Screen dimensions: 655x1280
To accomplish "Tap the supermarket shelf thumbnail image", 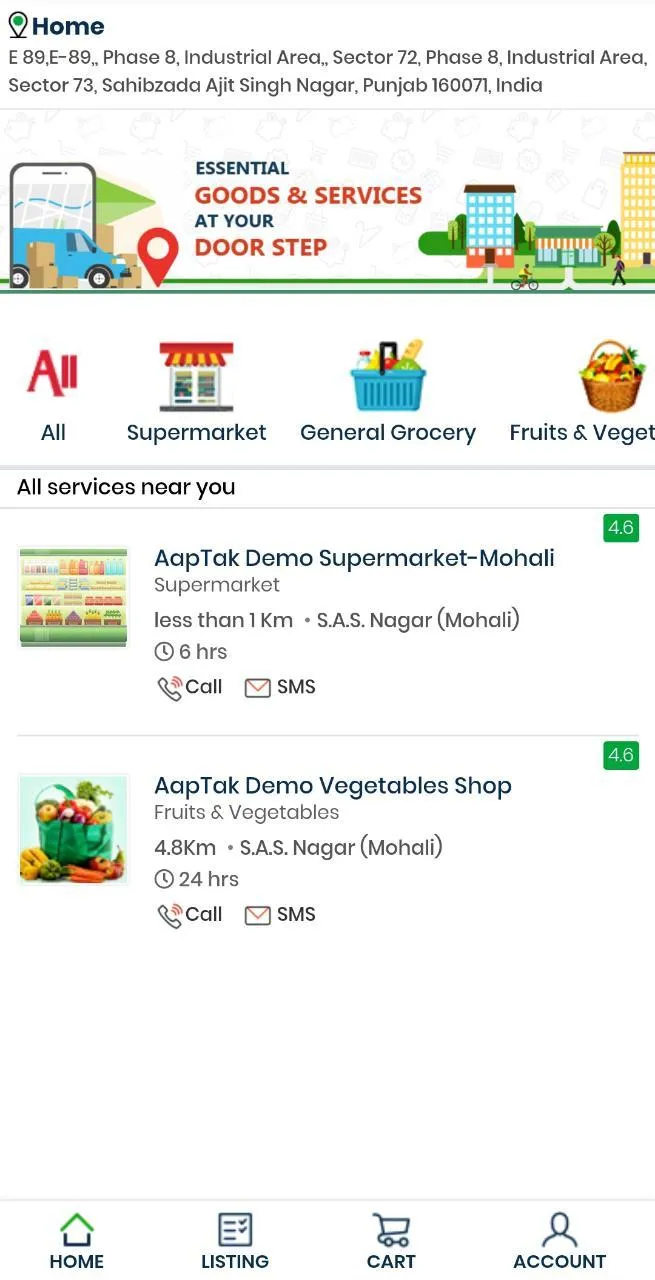I will coord(74,597).
